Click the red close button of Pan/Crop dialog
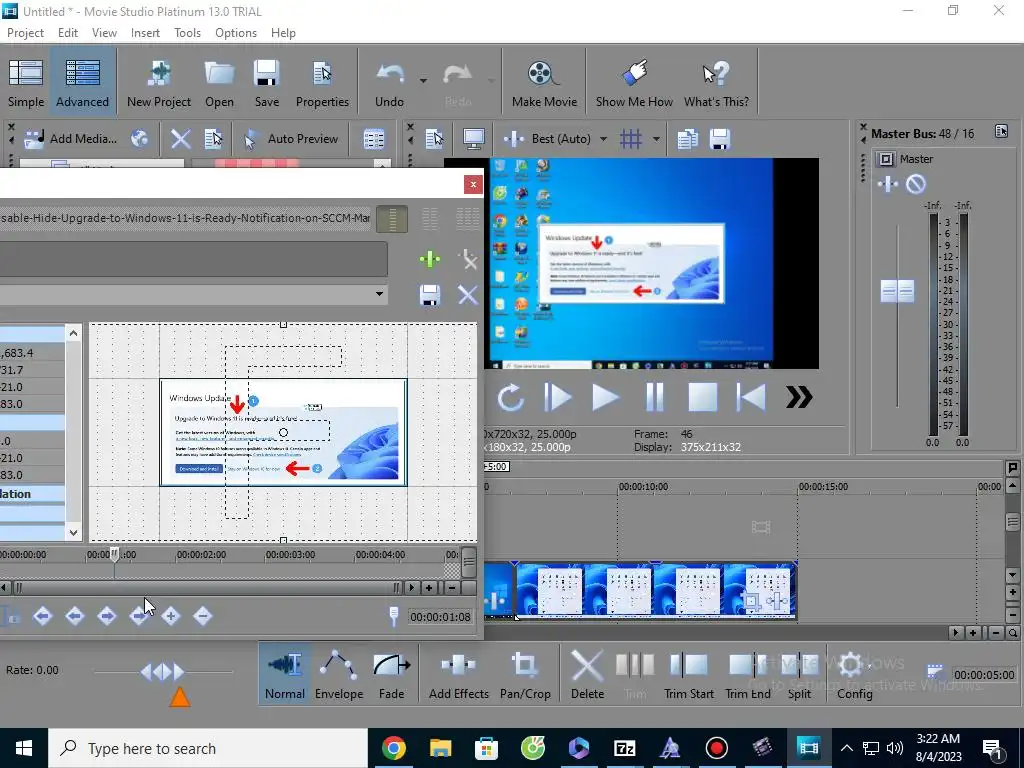This screenshot has width=1024, height=768. (473, 185)
